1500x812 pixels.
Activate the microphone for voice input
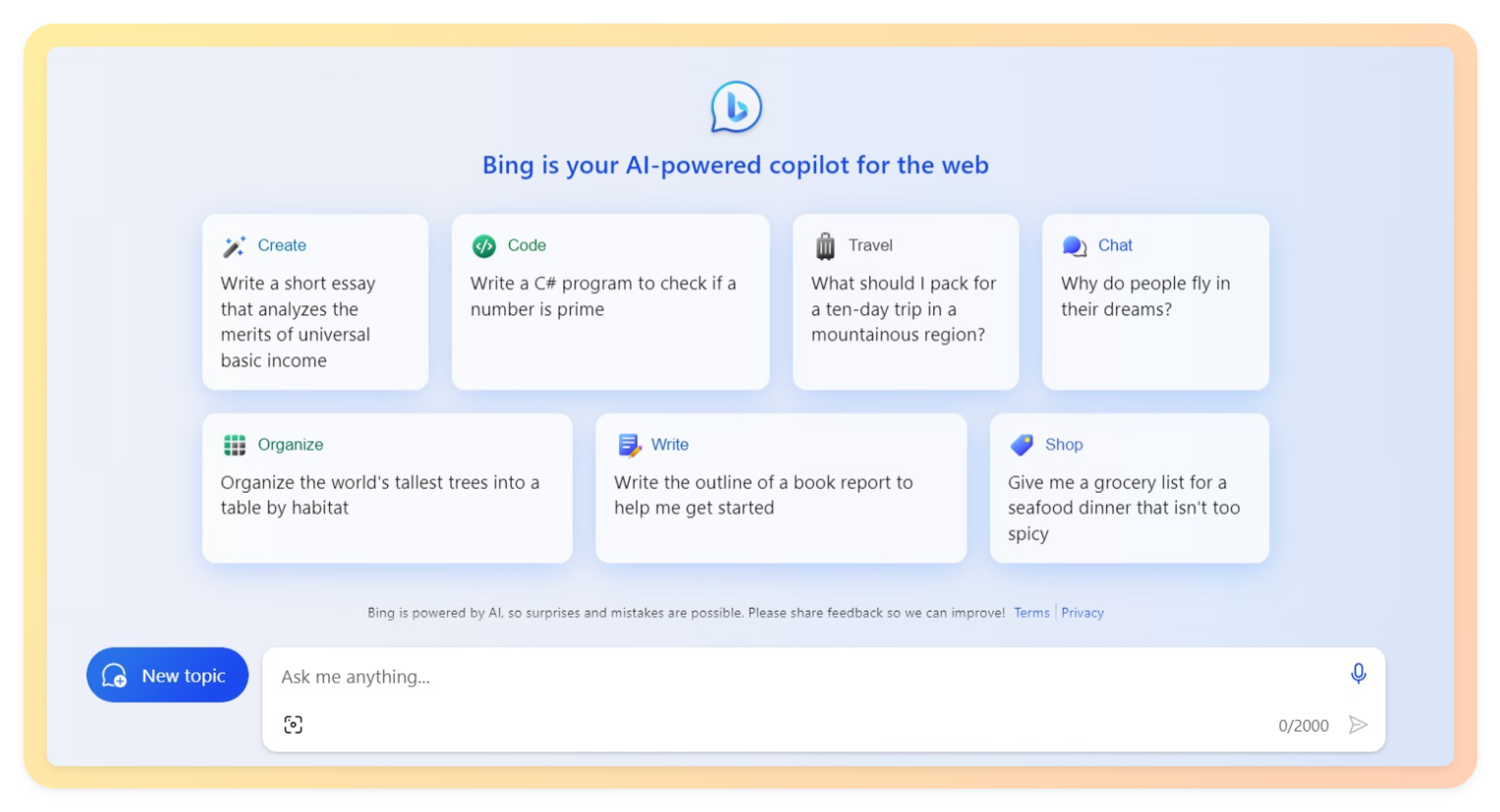click(1358, 675)
